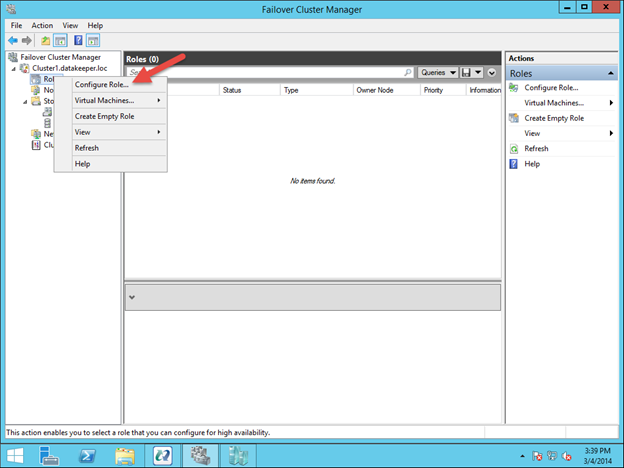Image resolution: width=624 pixels, height=468 pixels.
Task: Click the Configure Role icon in Actions pane
Action: coord(514,88)
